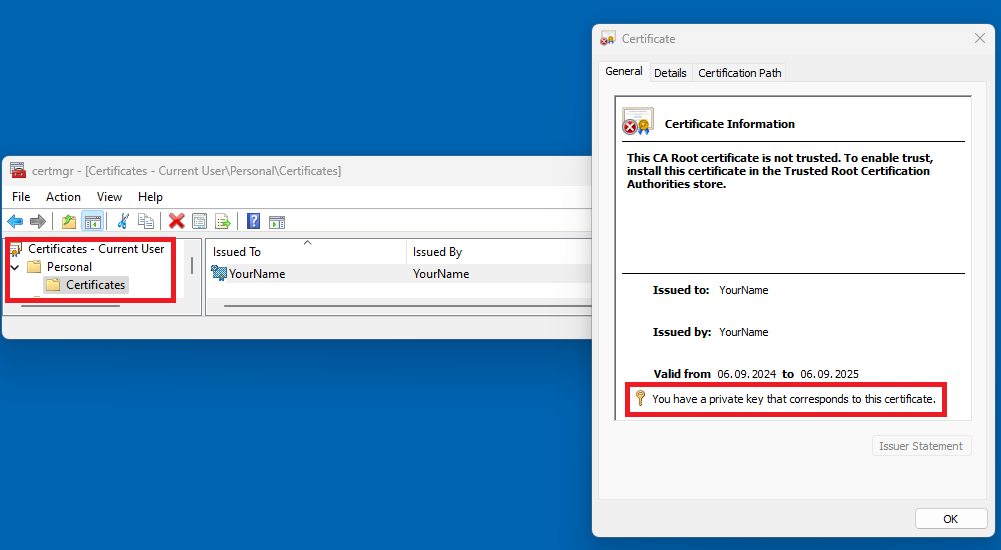
Task: Click the Up one level folder icon
Action: pyautogui.click(x=69, y=221)
